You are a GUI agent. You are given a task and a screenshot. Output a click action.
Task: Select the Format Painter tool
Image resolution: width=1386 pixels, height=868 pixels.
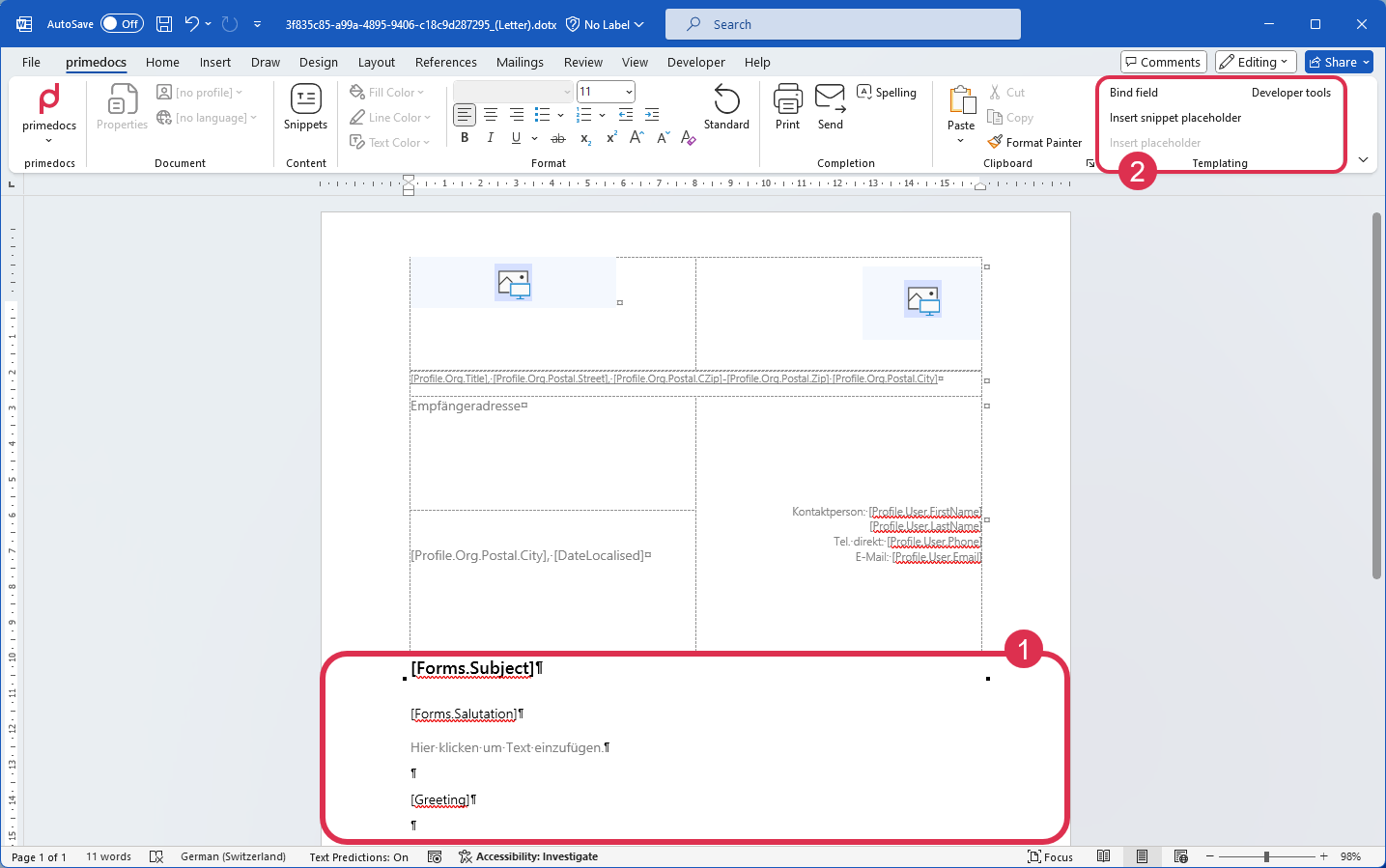tap(1034, 142)
